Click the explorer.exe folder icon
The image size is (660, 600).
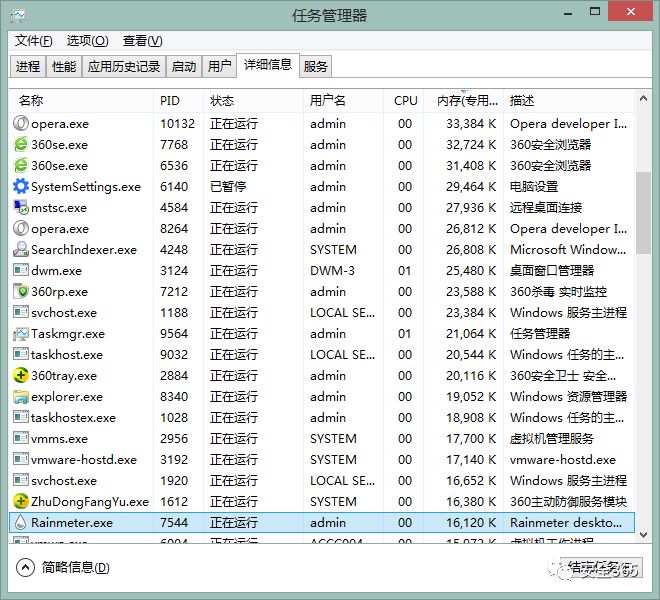pos(21,396)
